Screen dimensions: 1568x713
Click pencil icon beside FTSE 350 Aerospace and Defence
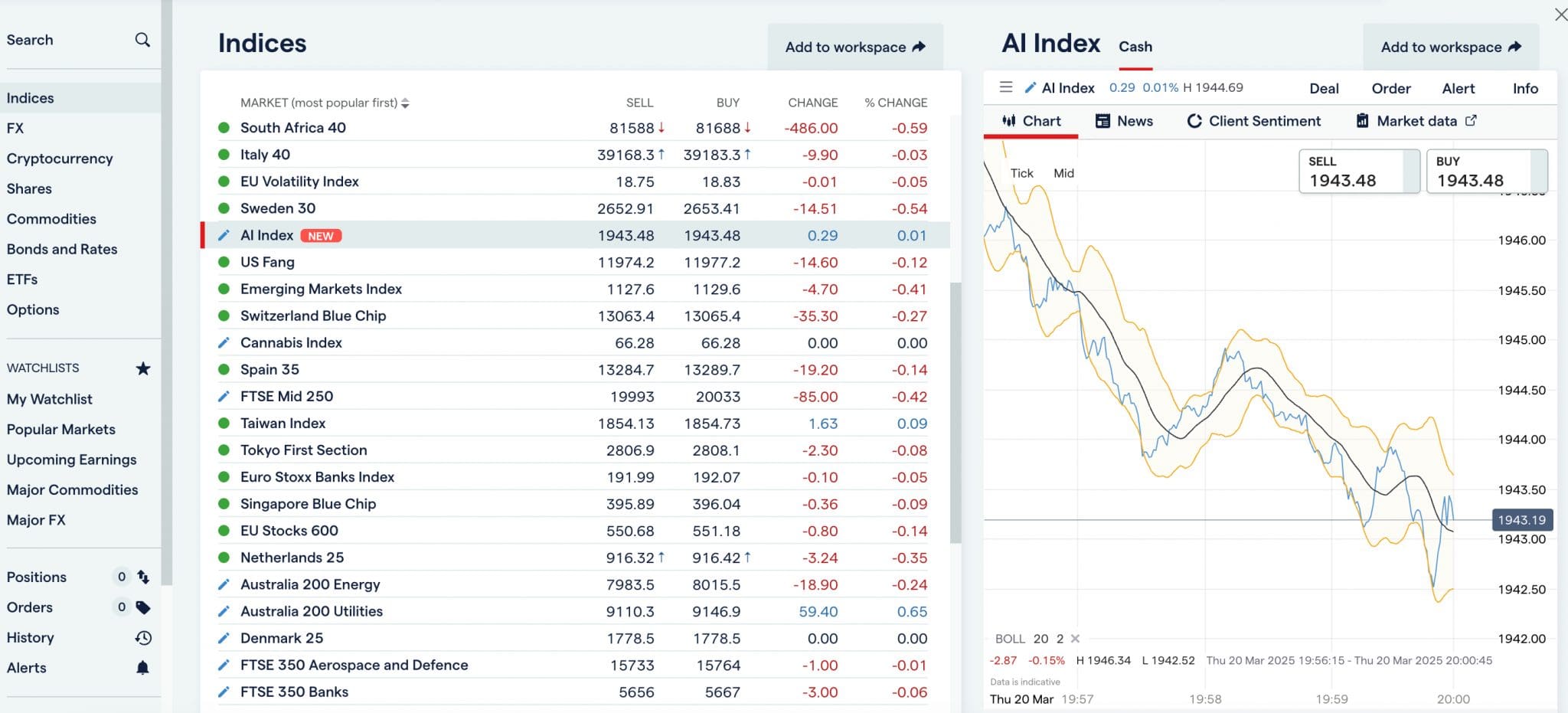tap(224, 665)
